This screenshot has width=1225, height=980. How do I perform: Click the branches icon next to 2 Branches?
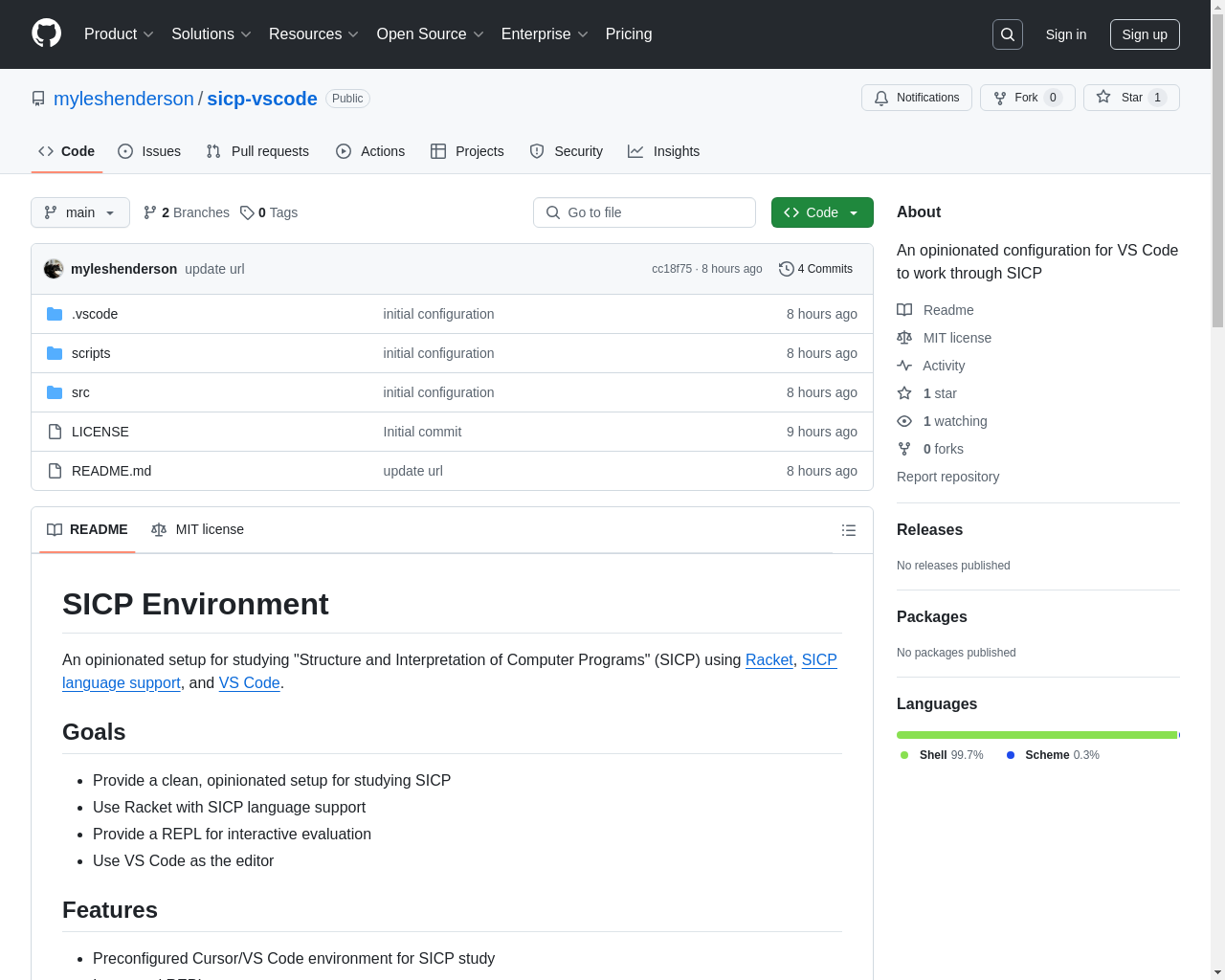150,212
